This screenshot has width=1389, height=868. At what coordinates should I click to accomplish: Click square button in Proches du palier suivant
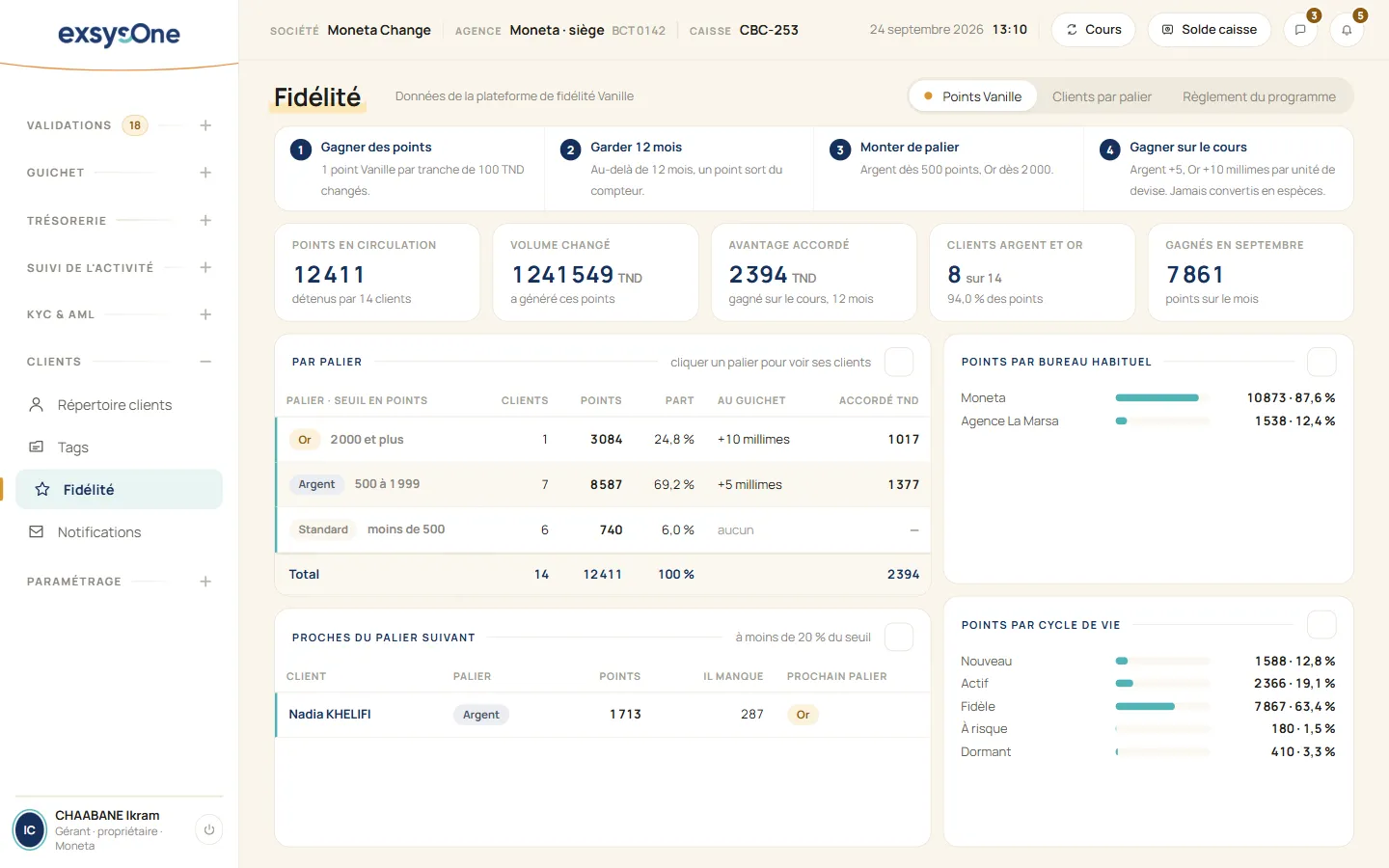pos(899,637)
